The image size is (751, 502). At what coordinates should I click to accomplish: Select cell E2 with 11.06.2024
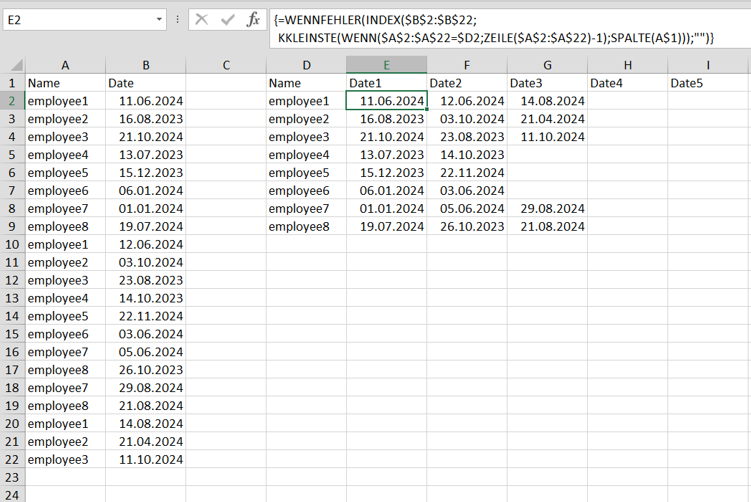(387, 101)
